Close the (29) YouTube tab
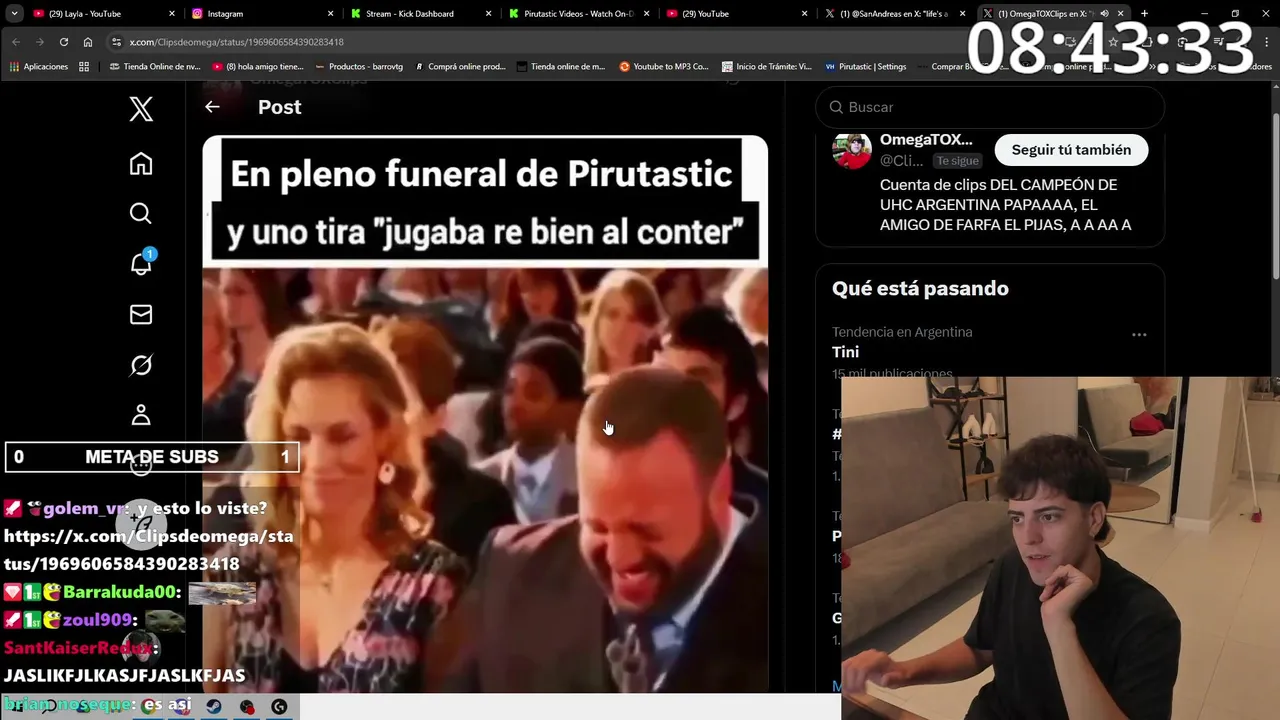 click(x=805, y=14)
